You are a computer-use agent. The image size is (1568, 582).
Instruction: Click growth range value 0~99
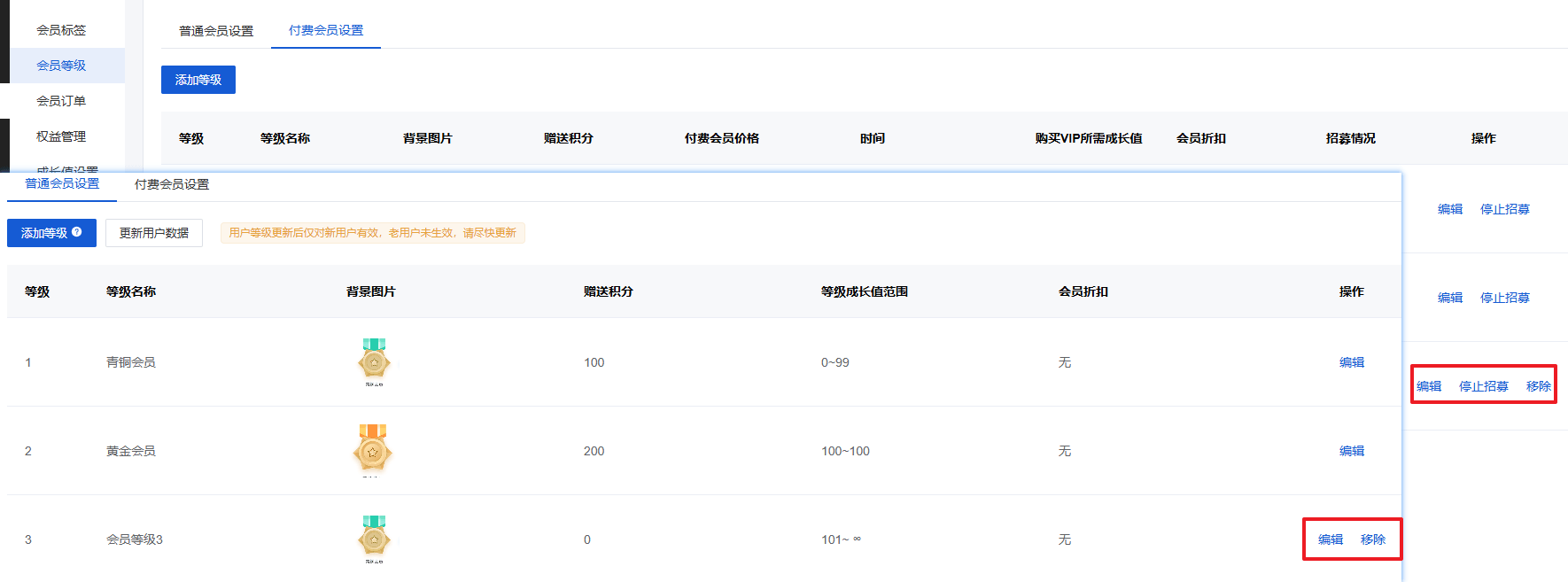pyautogui.click(x=835, y=362)
